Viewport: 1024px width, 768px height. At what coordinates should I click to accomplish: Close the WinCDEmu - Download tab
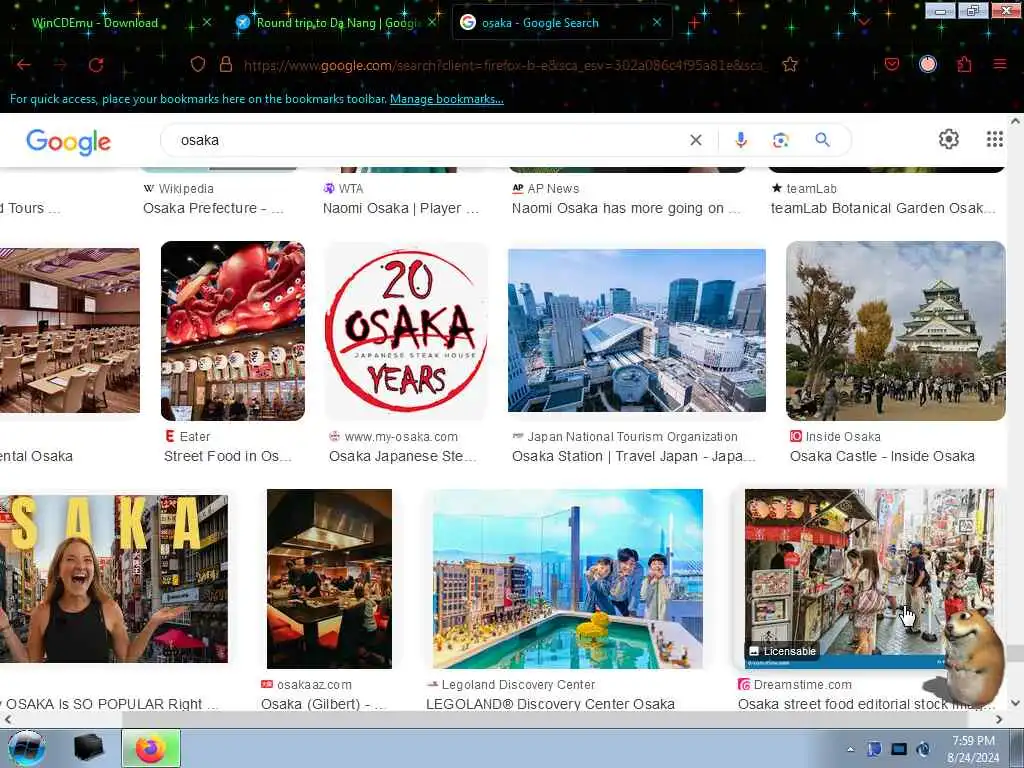point(207,22)
